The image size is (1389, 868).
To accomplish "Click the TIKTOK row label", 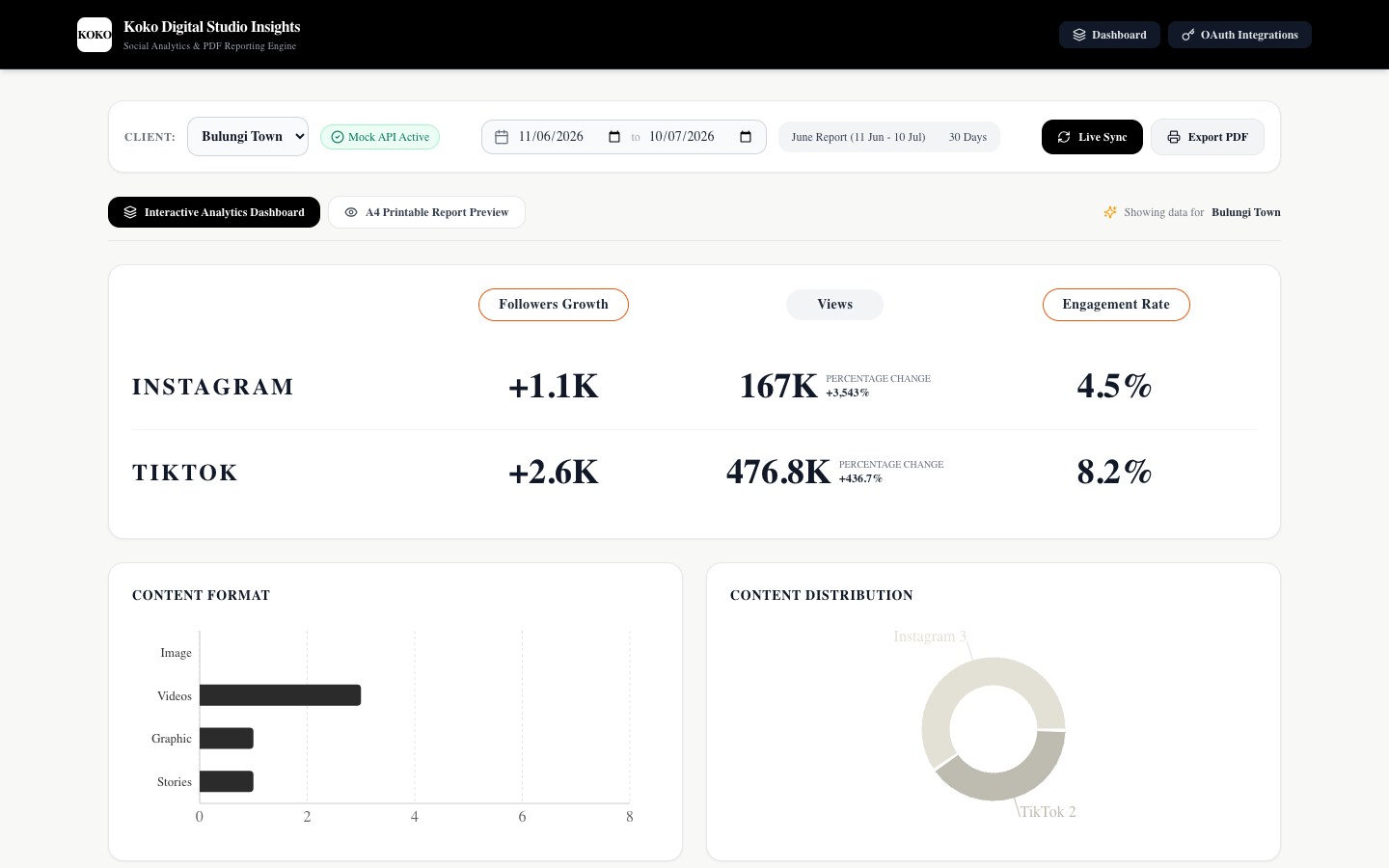I will pos(185,473).
